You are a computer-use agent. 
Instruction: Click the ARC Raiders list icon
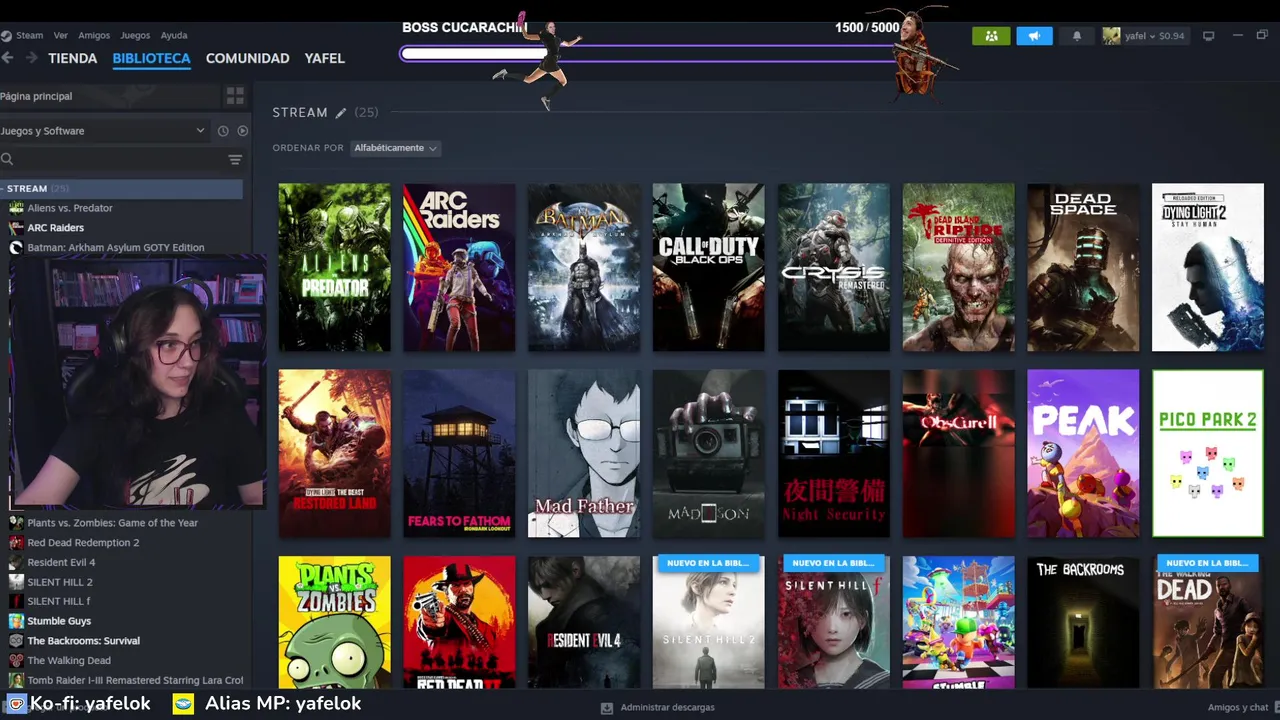point(16,228)
